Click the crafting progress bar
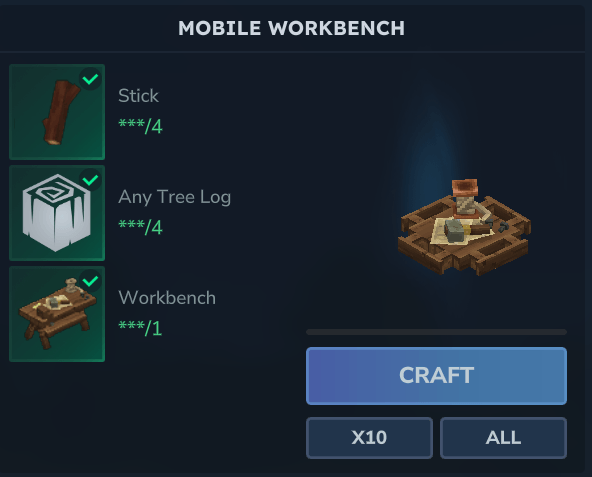This screenshot has width=592, height=477. coord(436,332)
